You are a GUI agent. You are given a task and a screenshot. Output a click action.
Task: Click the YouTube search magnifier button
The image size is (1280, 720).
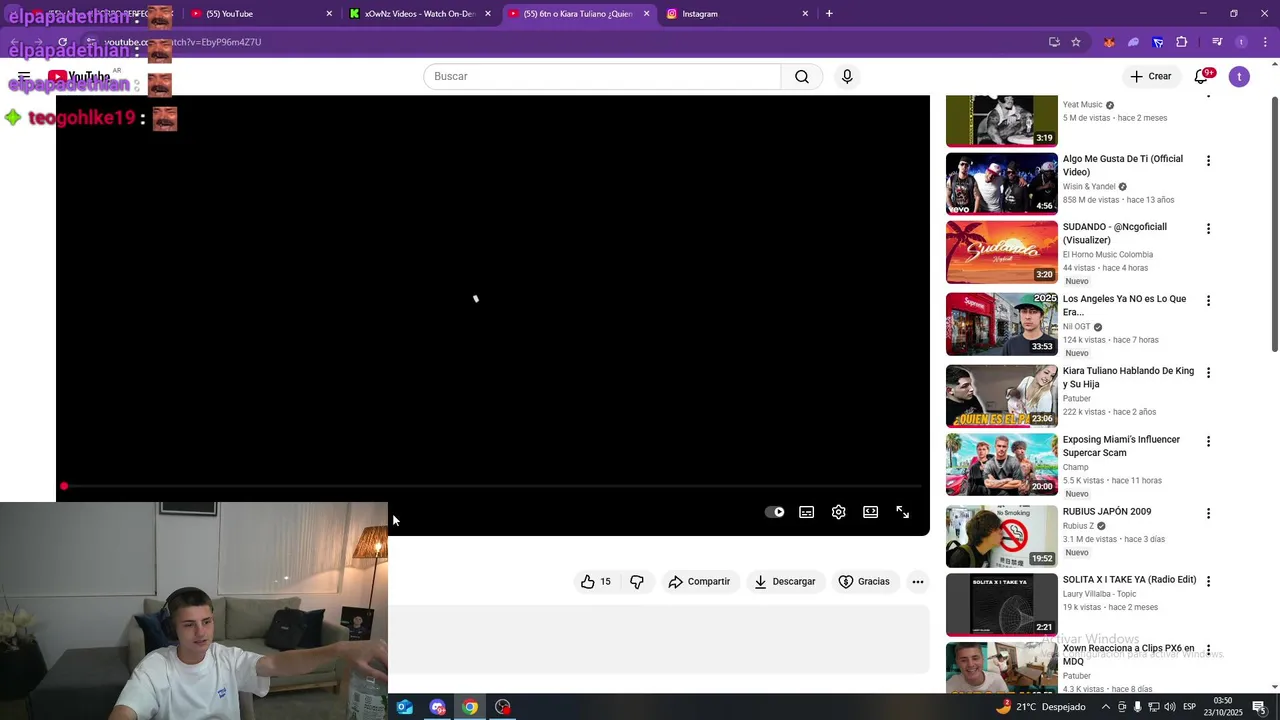(801, 77)
